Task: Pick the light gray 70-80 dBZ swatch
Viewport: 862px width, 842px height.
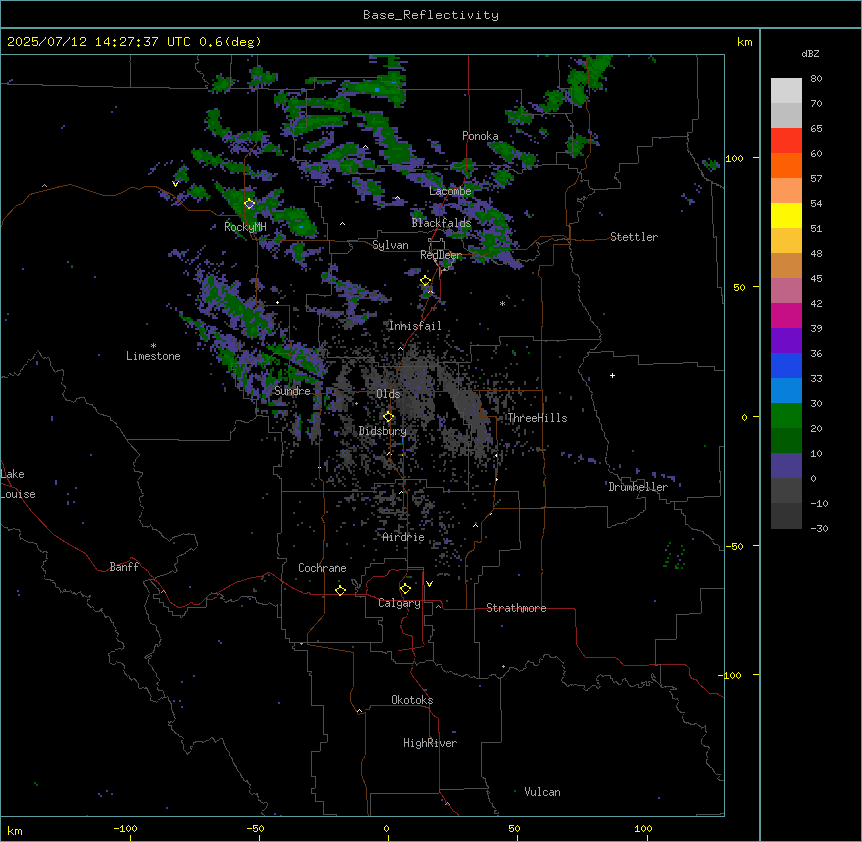Action: (786, 91)
